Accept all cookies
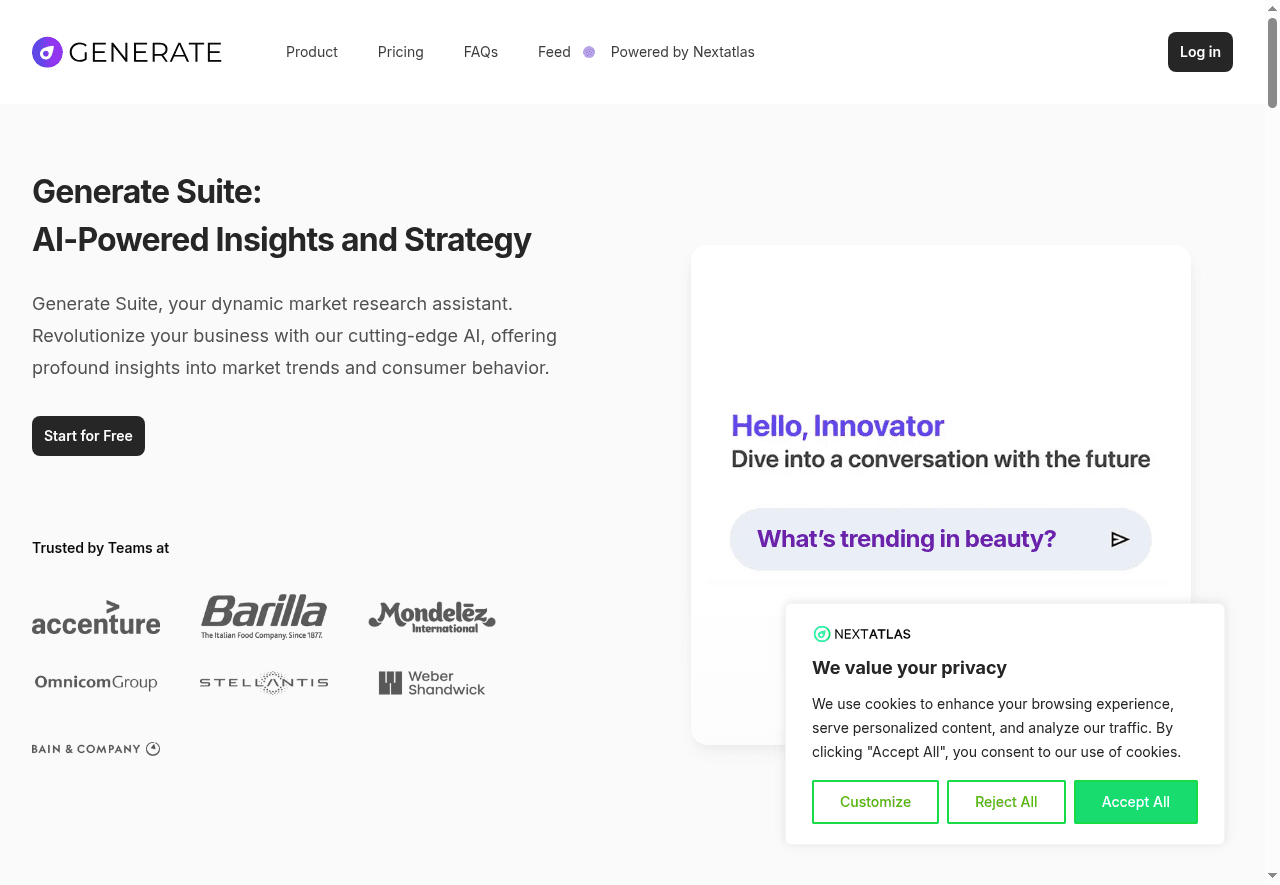 click(x=1135, y=802)
